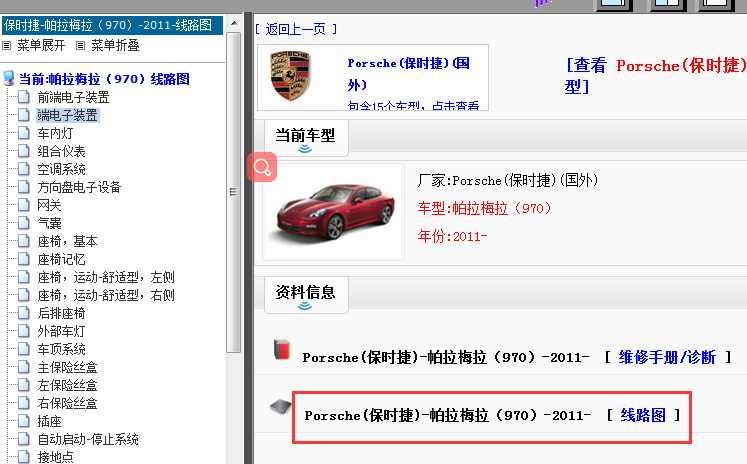
Task: Click 菜单展开 to expand the menu
Action: point(41,46)
